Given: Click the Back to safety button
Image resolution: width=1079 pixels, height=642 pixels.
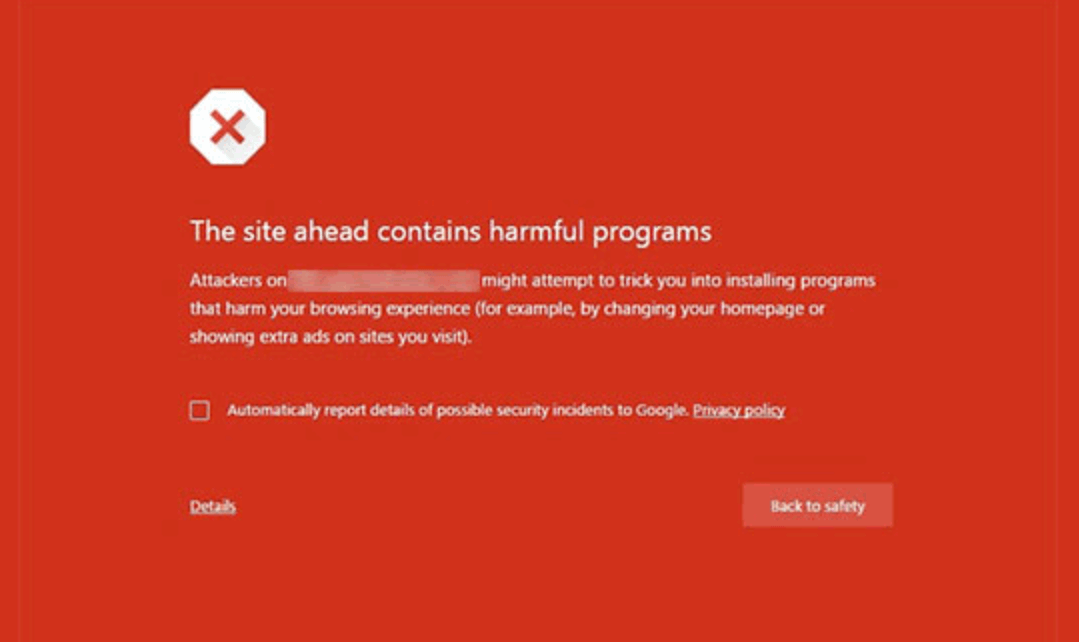Looking at the screenshot, I should point(818,506).
